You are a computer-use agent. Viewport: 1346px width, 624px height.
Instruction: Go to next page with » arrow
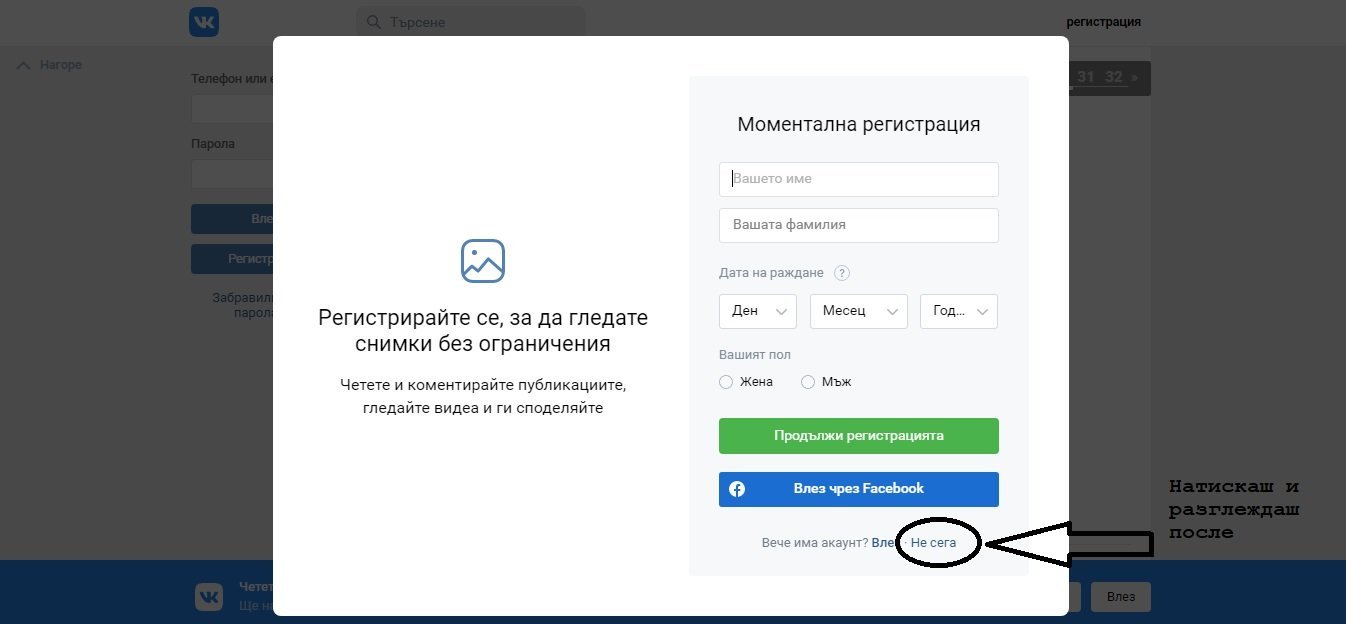pyautogui.click(x=1135, y=78)
